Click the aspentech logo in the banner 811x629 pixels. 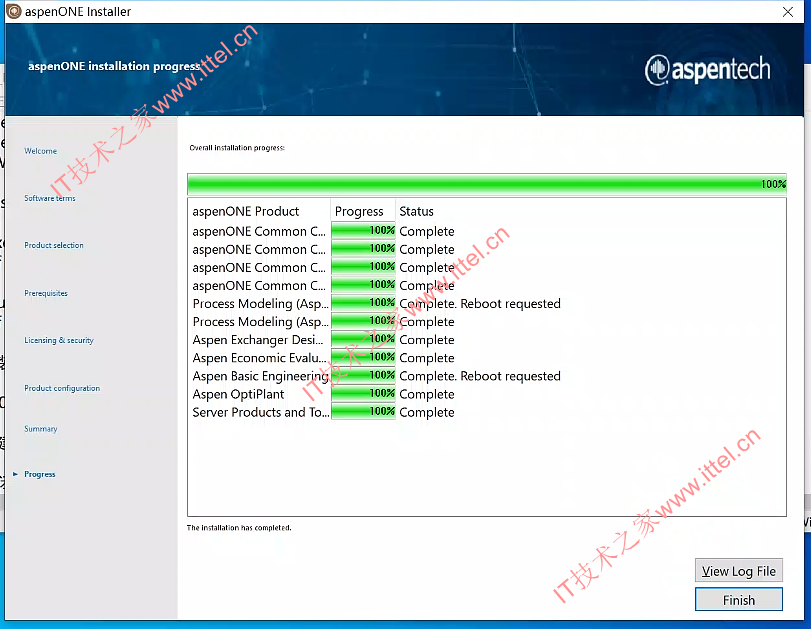coord(708,70)
